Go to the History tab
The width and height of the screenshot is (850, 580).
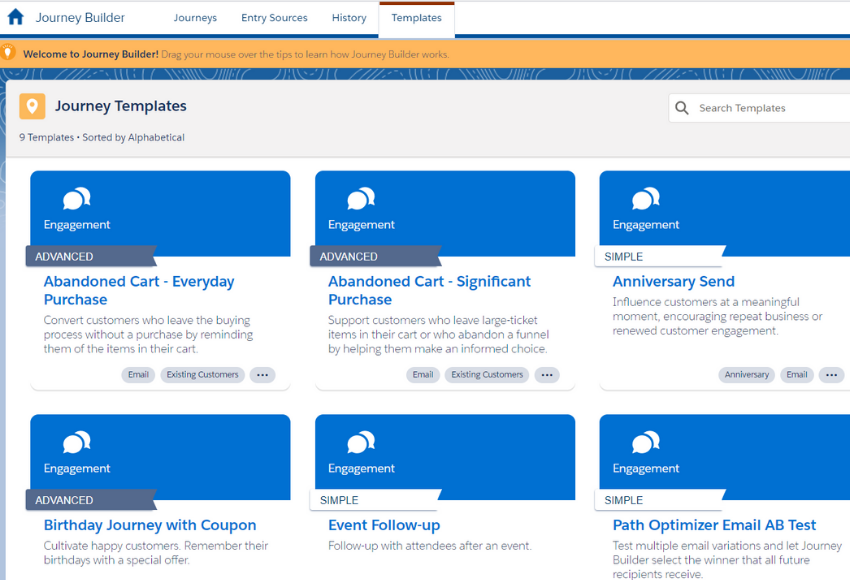pos(349,18)
